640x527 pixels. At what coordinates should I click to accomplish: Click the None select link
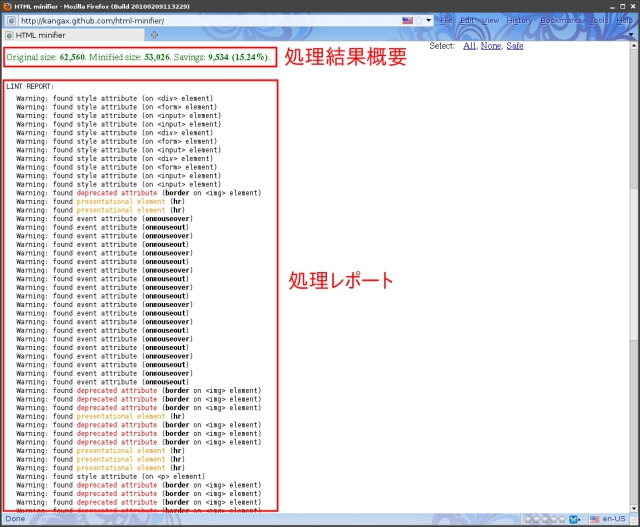click(491, 46)
